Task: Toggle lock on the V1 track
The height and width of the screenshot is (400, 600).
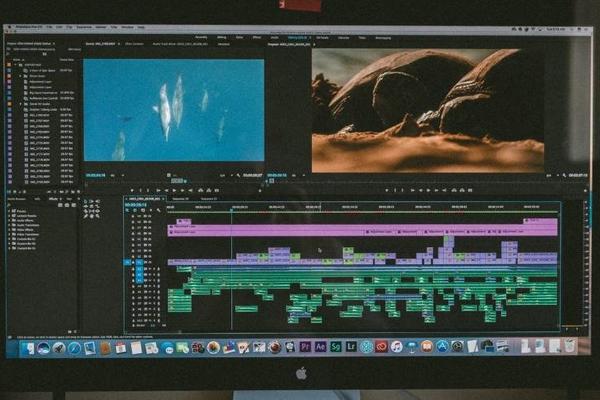Action: pos(134,262)
